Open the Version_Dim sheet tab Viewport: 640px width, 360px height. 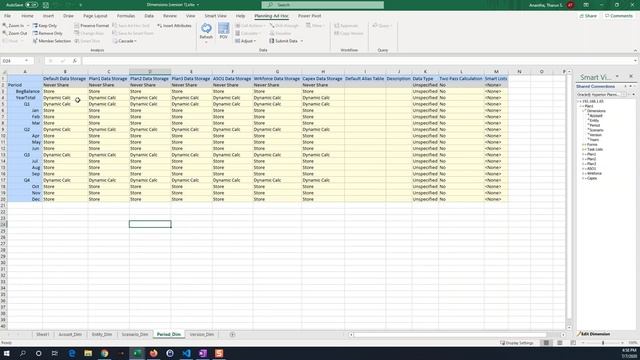(x=202, y=334)
